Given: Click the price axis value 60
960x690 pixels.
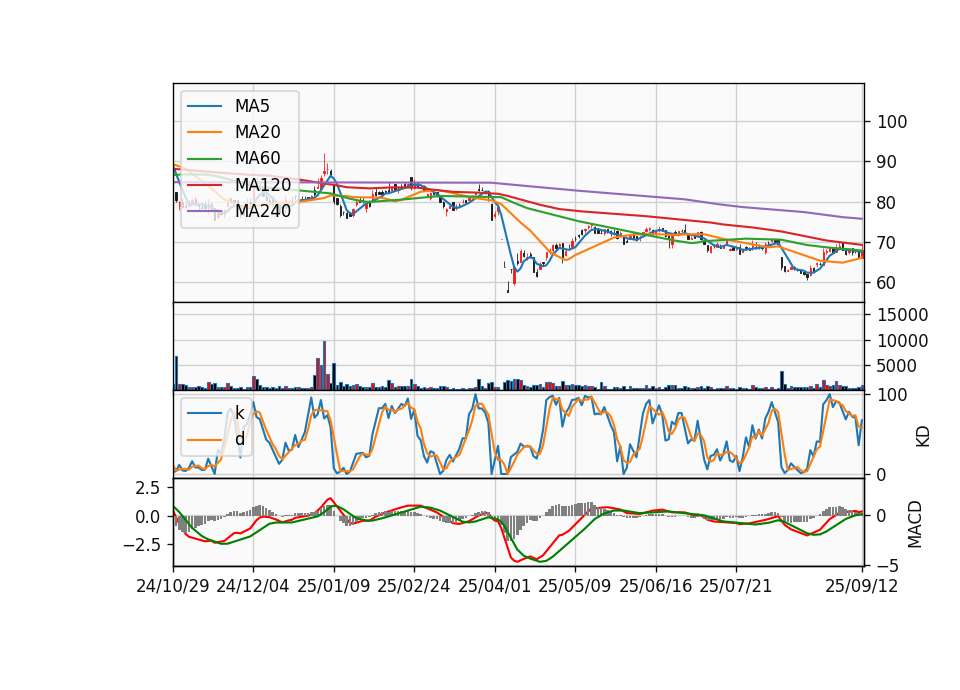Looking at the screenshot, I should [887, 283].
